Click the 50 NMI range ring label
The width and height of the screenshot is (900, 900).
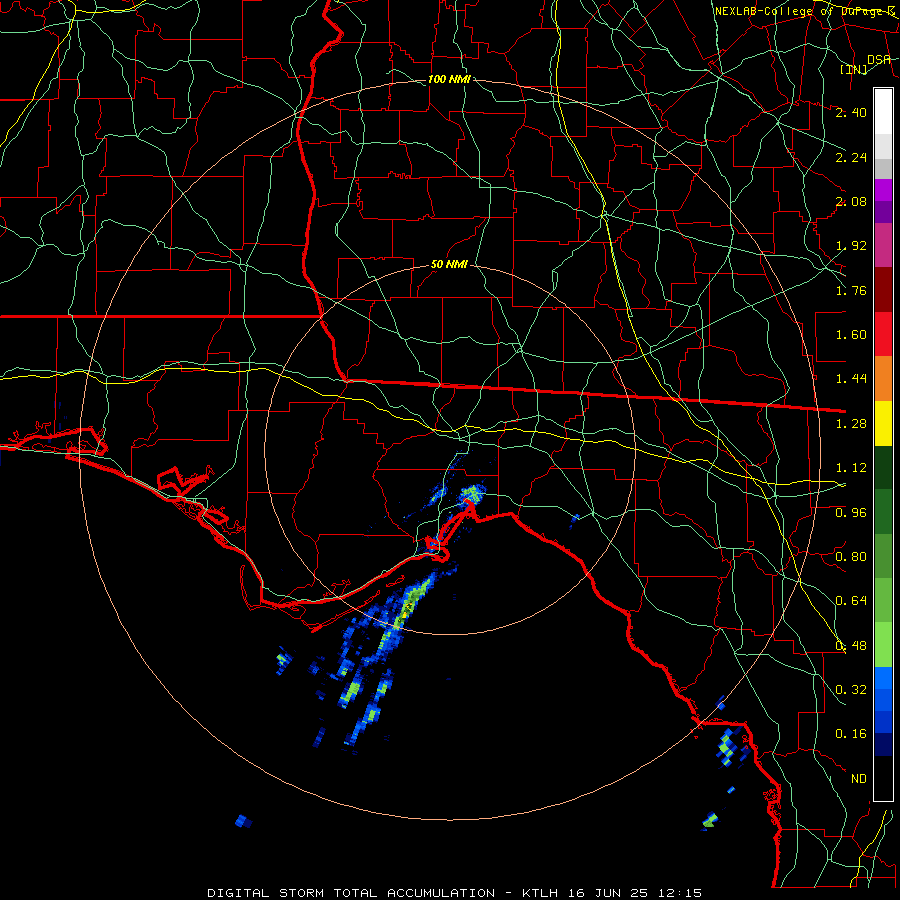click(449, 265)
